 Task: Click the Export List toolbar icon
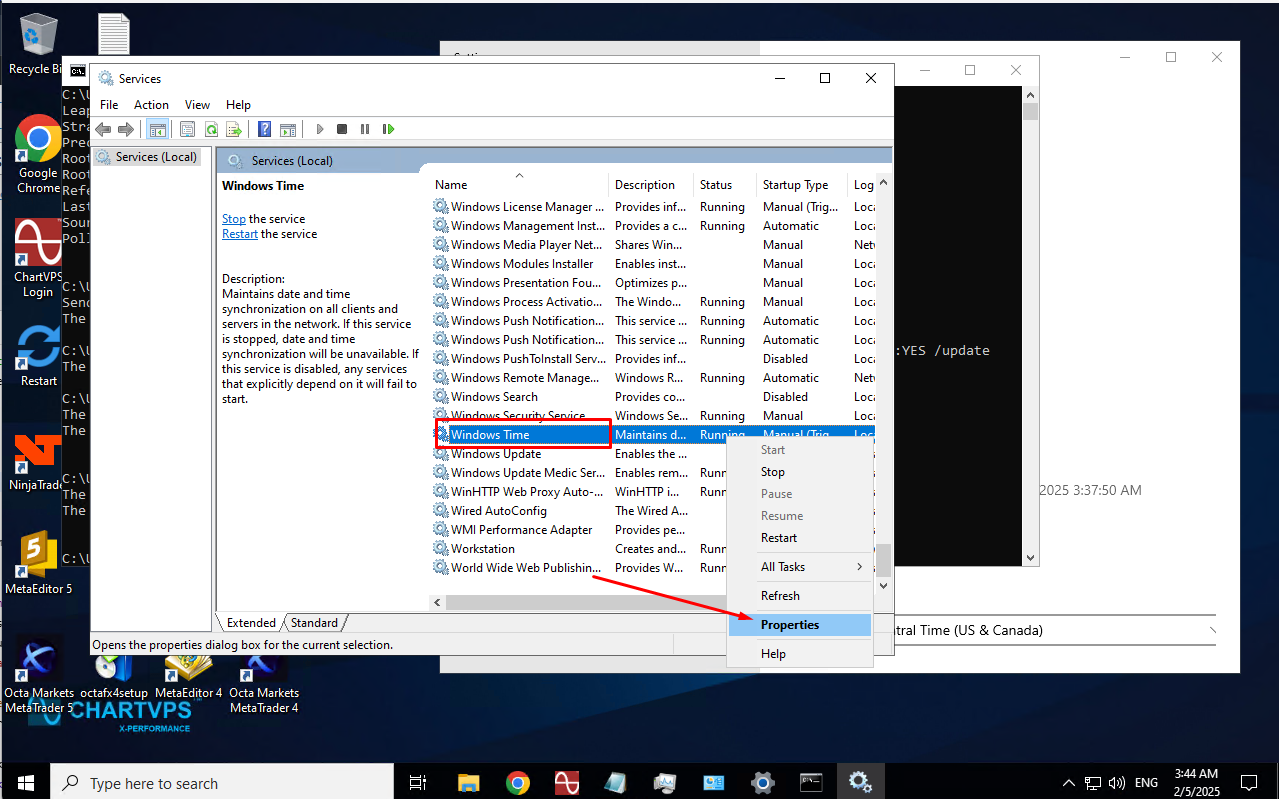click(x=234, y=129)
